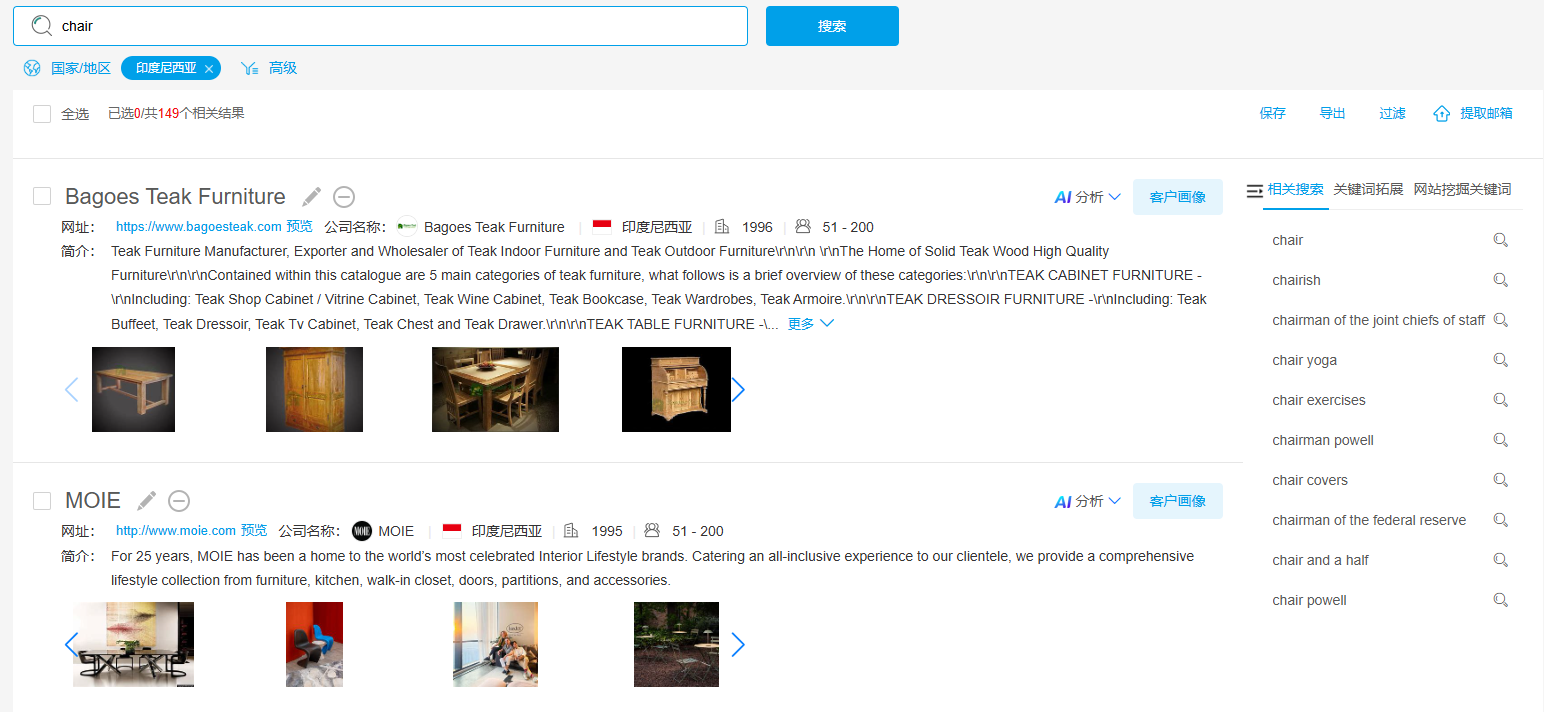Open the Bagoes dining set thumbnail
1544x712 pixels.
[x=495, y=390]
